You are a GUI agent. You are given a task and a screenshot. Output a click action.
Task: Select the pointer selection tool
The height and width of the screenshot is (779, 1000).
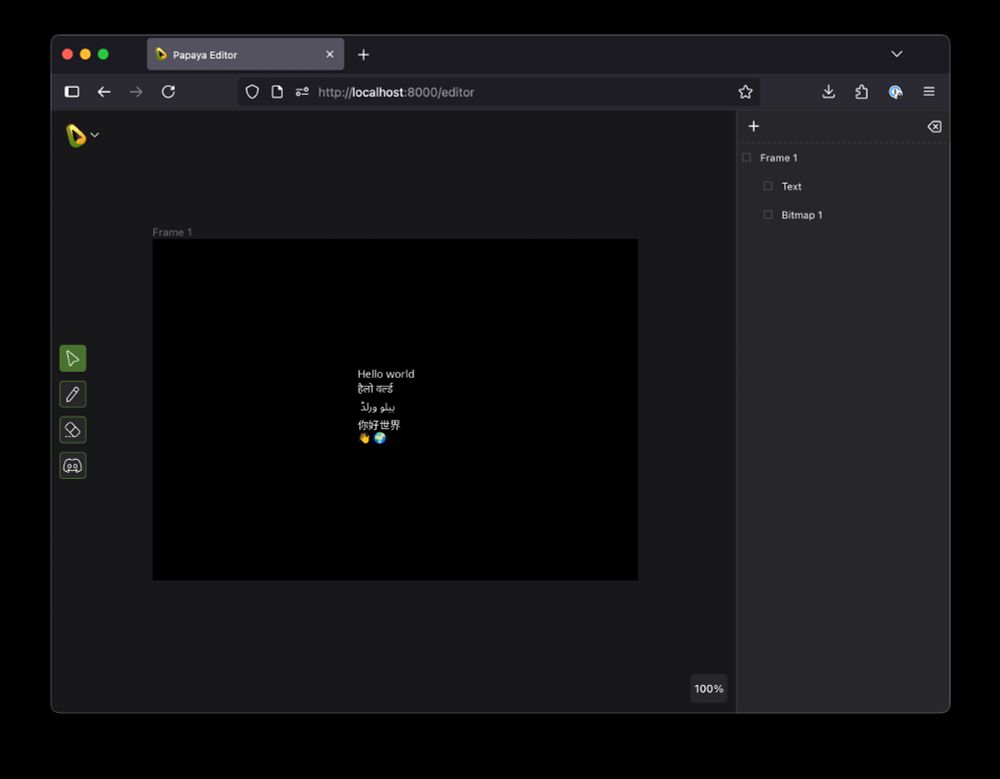click(73, 359)
